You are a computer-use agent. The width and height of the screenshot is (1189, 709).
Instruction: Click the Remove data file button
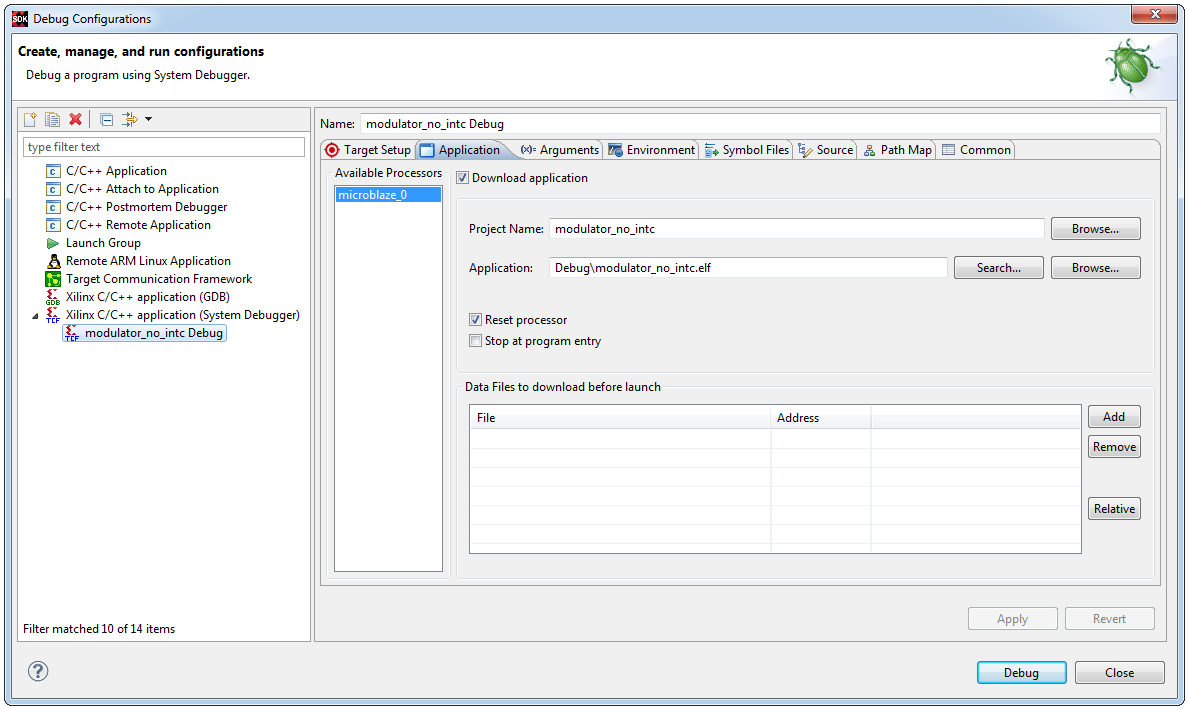coord(1114,447)
